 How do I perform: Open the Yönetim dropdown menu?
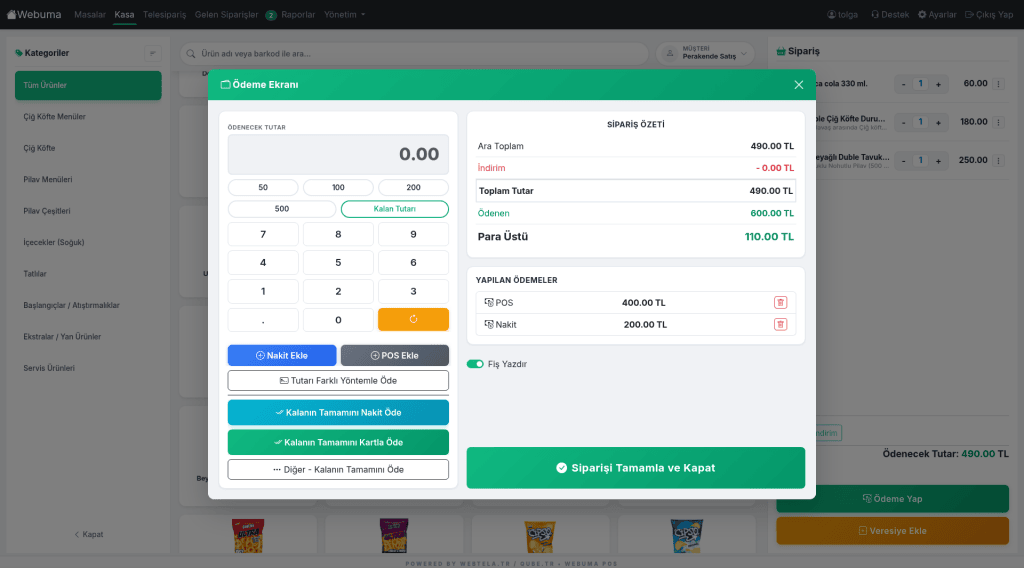[344, 15]
